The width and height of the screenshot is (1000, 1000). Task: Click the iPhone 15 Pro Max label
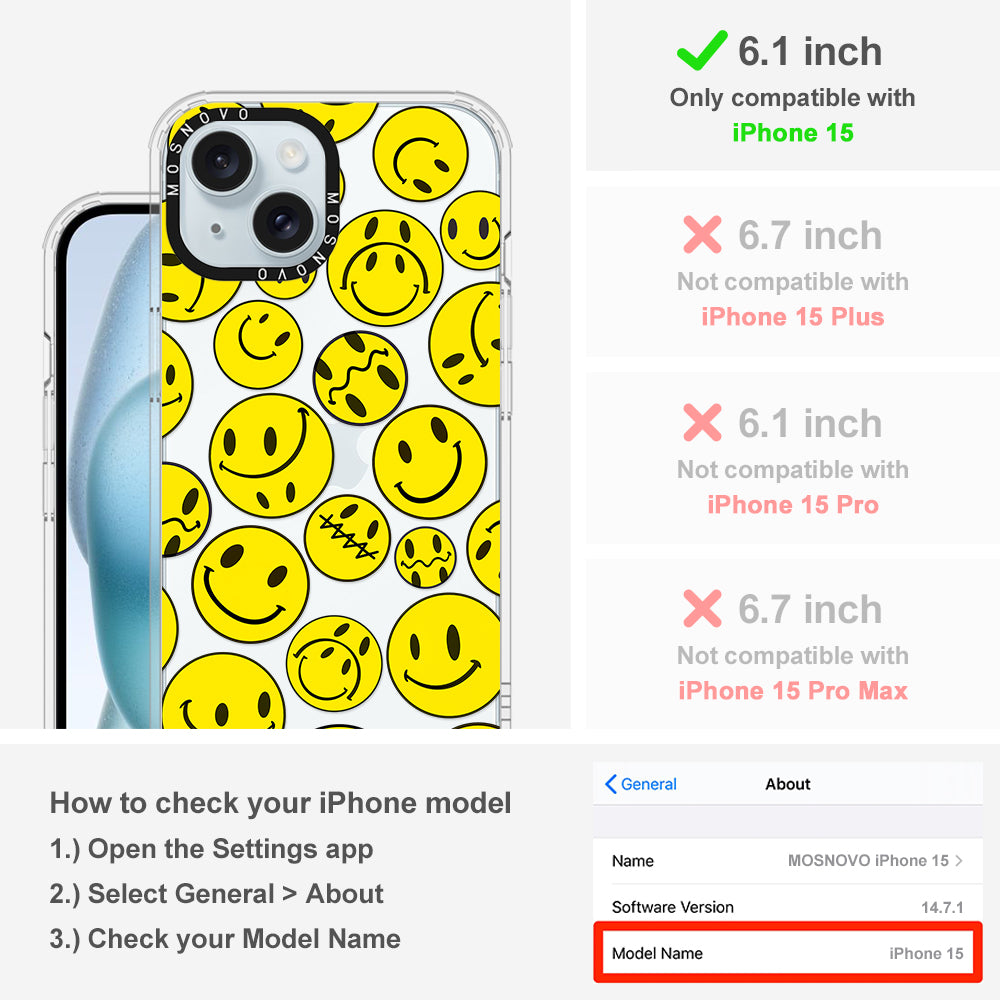coord(793,691)
